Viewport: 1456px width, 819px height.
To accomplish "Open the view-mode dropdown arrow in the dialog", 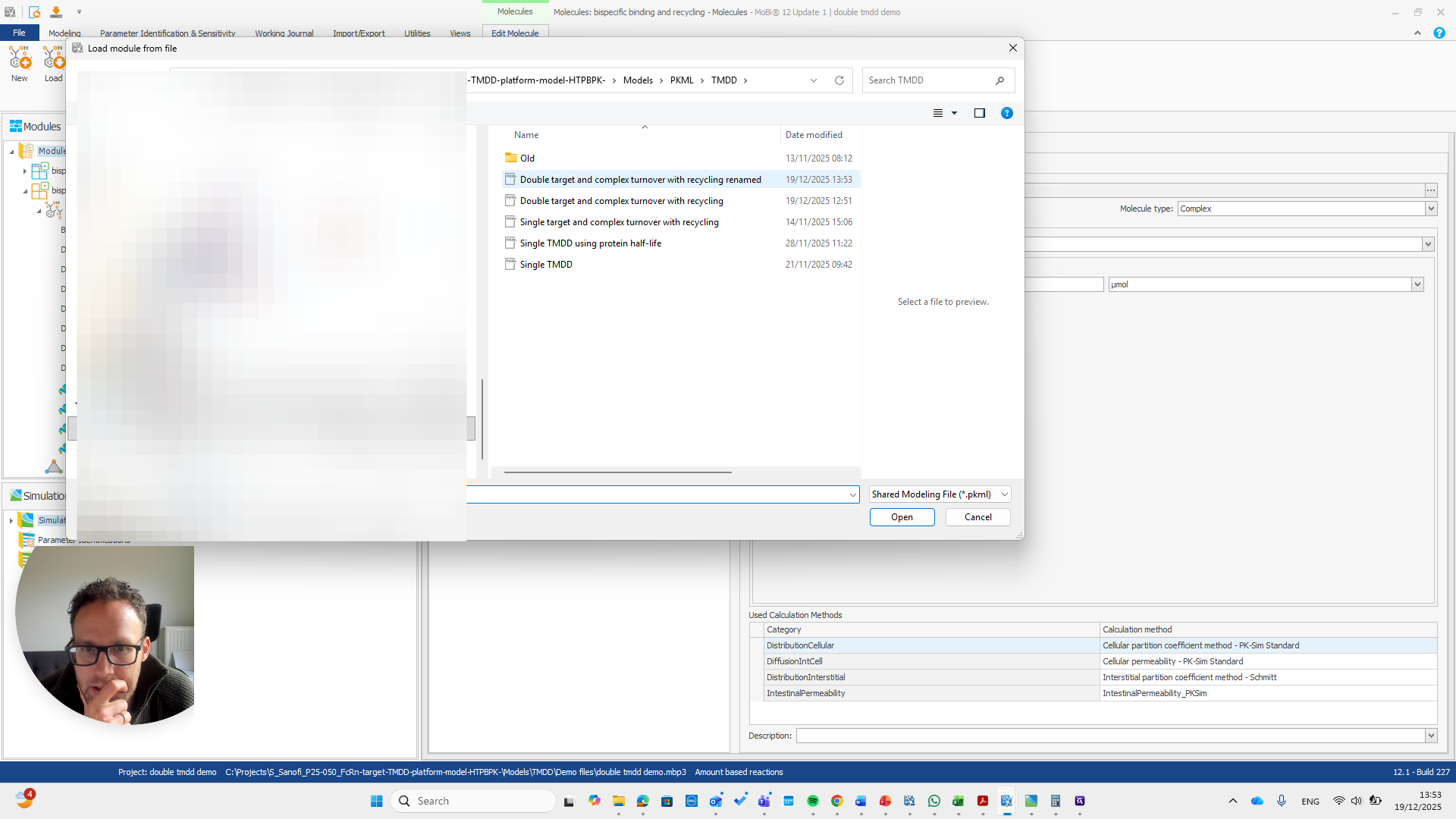I will point(953,113).
